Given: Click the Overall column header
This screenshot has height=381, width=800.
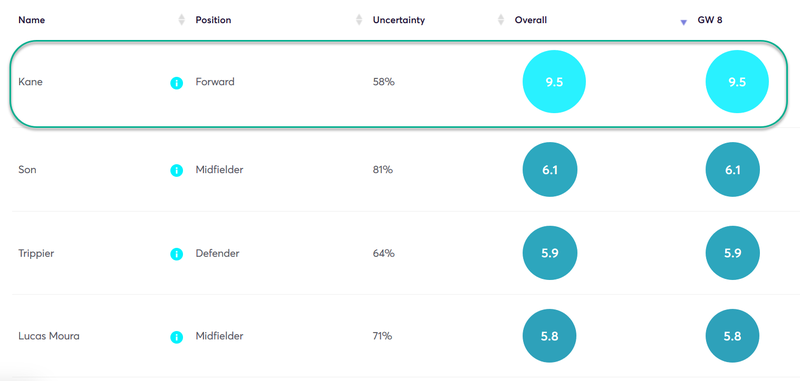Looking at the screenshot, I should 531,20.
